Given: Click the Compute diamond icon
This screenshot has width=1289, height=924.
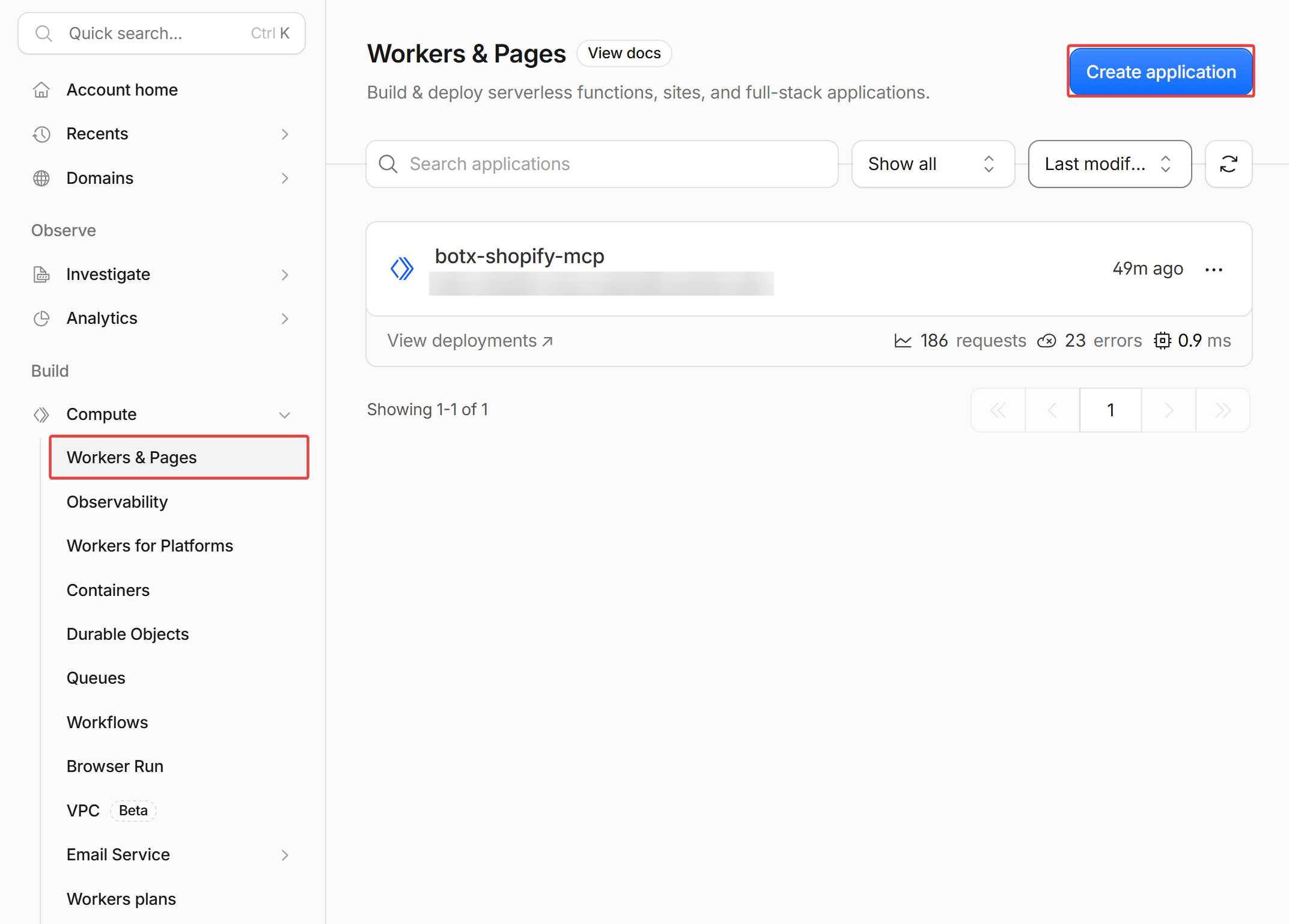Looking at the screenshot, I should (41, 415).
